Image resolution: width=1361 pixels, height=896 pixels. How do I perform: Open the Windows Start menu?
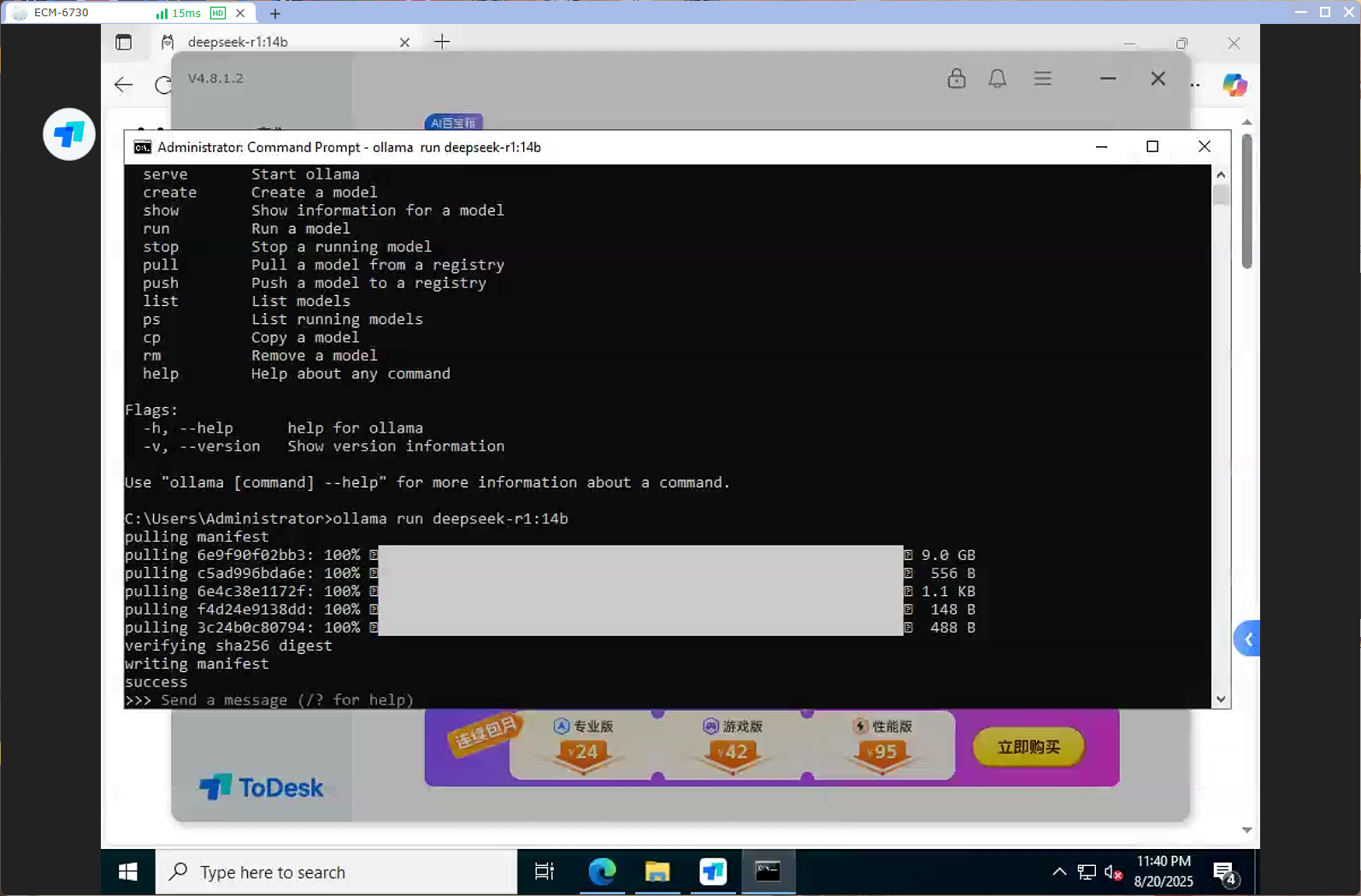(x=128, y=872)
